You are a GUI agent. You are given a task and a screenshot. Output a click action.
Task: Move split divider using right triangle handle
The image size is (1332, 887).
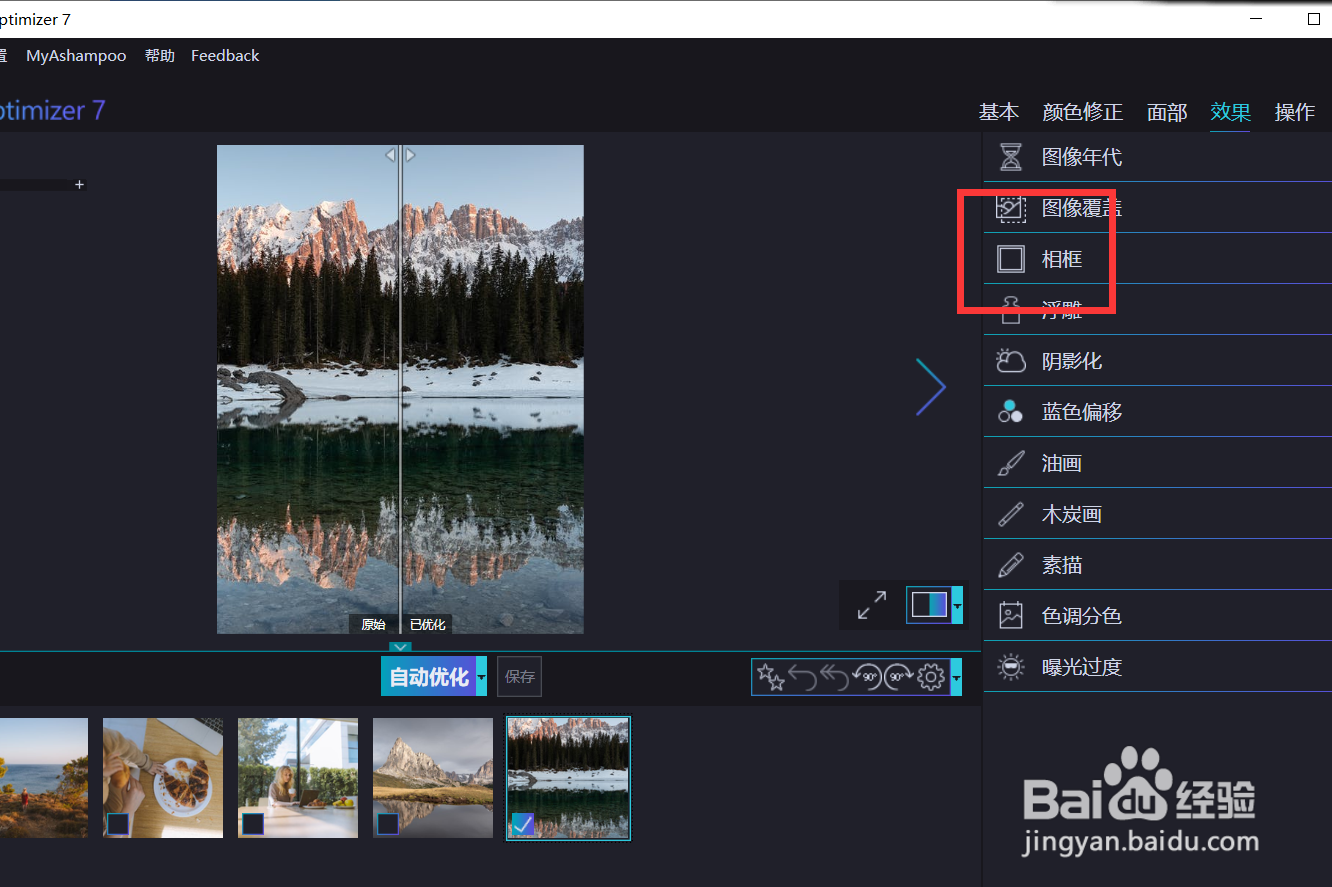coord(410,155)
